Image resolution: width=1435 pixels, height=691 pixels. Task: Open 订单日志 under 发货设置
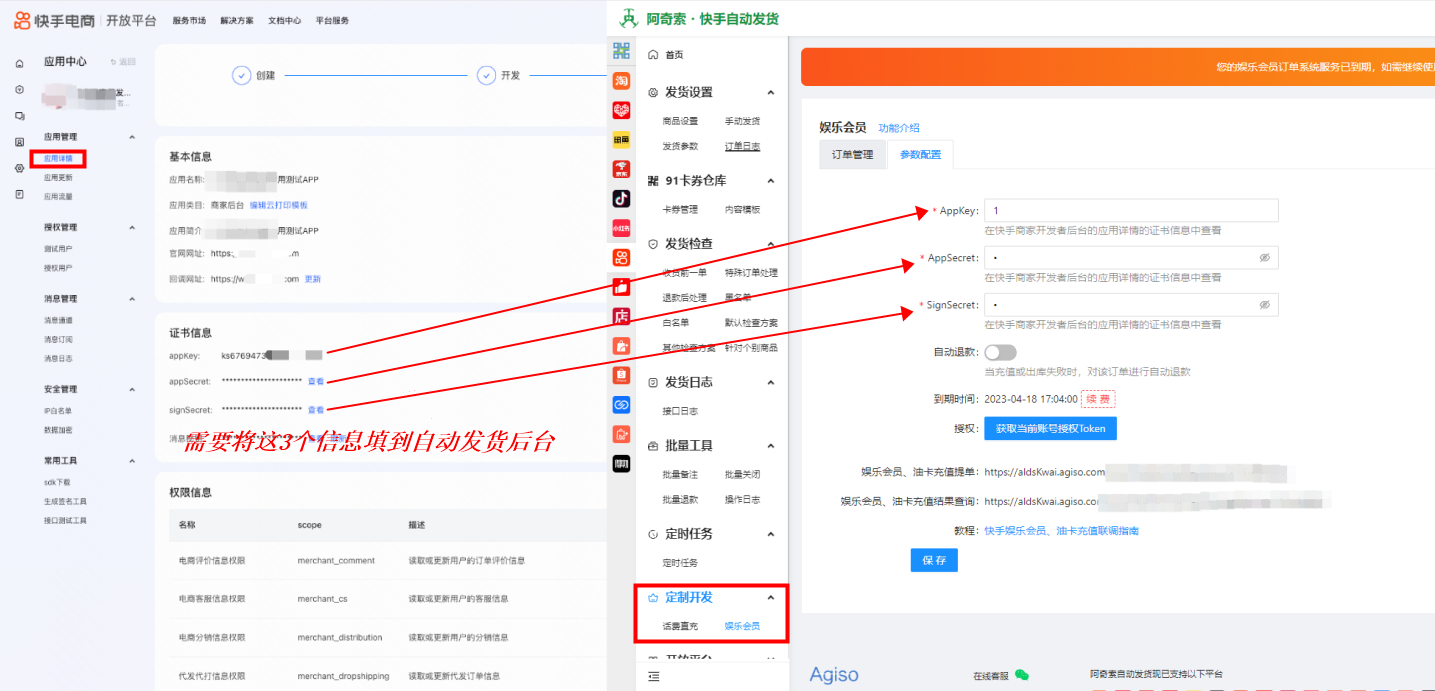[x=742, y=146]
